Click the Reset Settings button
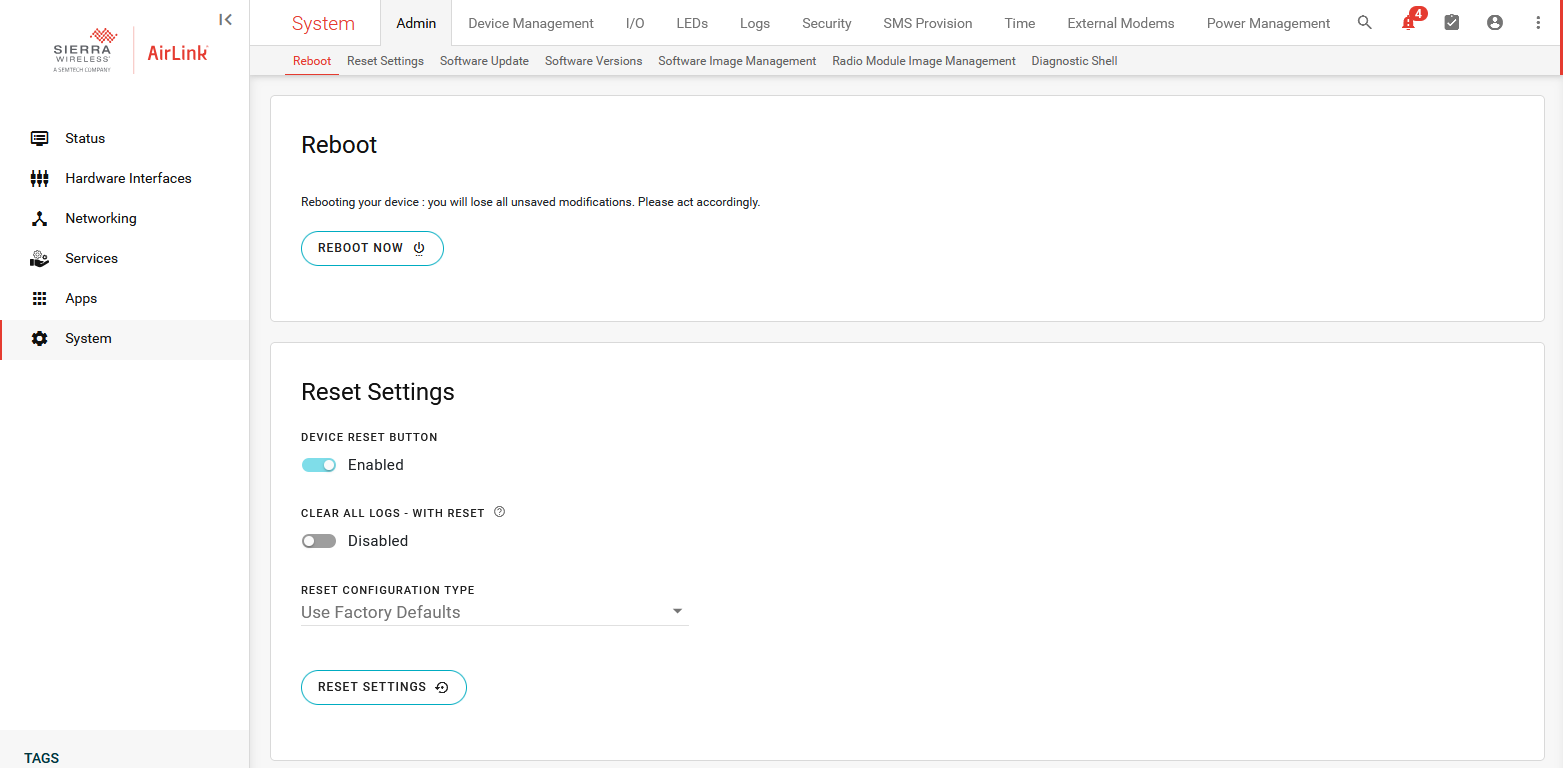The width and height of the screenshot is (1563, 768). pyautogui.click(x=383, y=687)
